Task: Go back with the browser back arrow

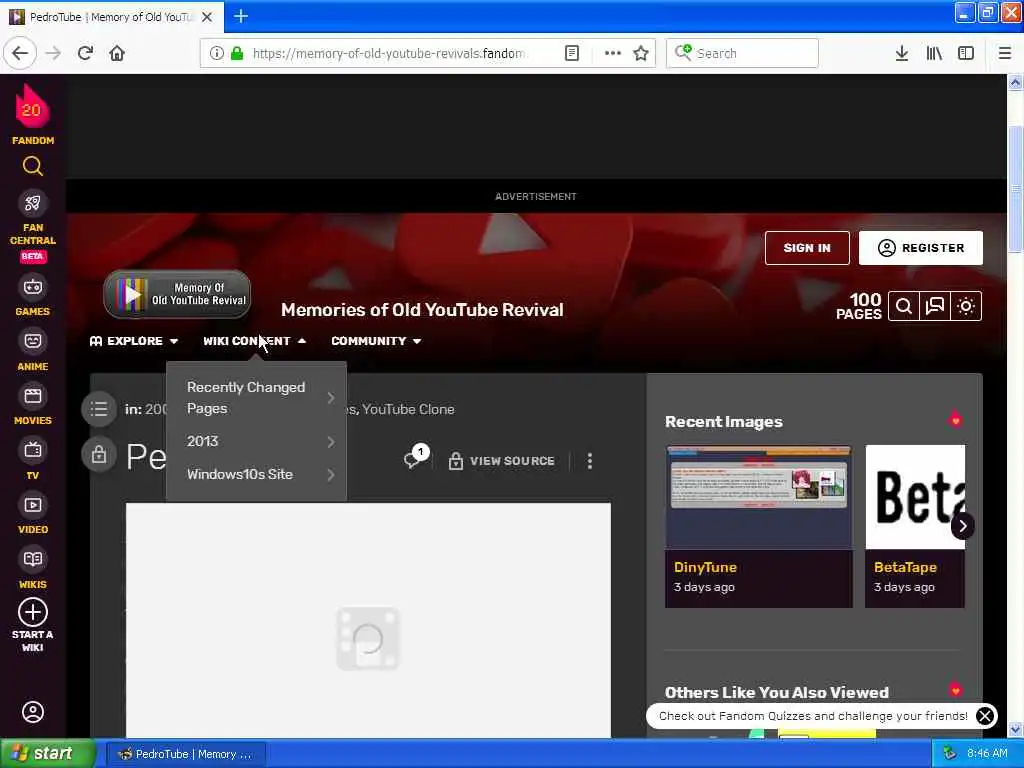Action: pos(20,54)
